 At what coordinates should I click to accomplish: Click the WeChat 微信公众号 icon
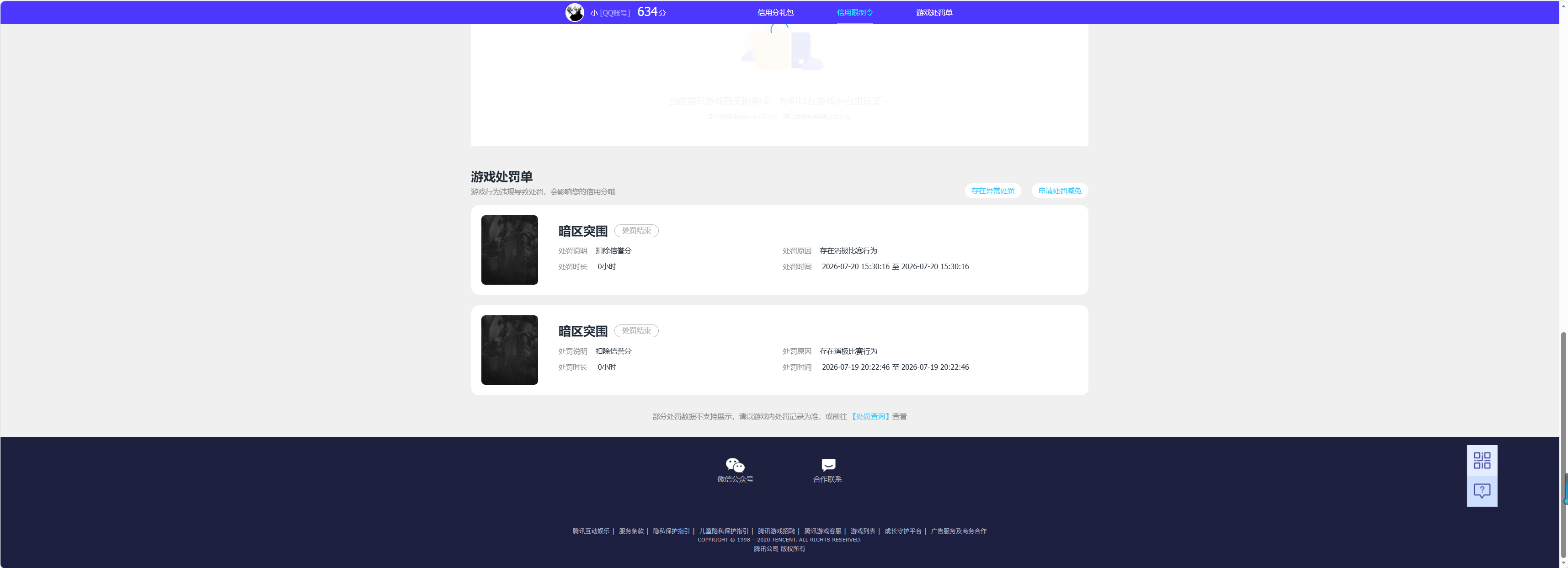tap(735, 465)
